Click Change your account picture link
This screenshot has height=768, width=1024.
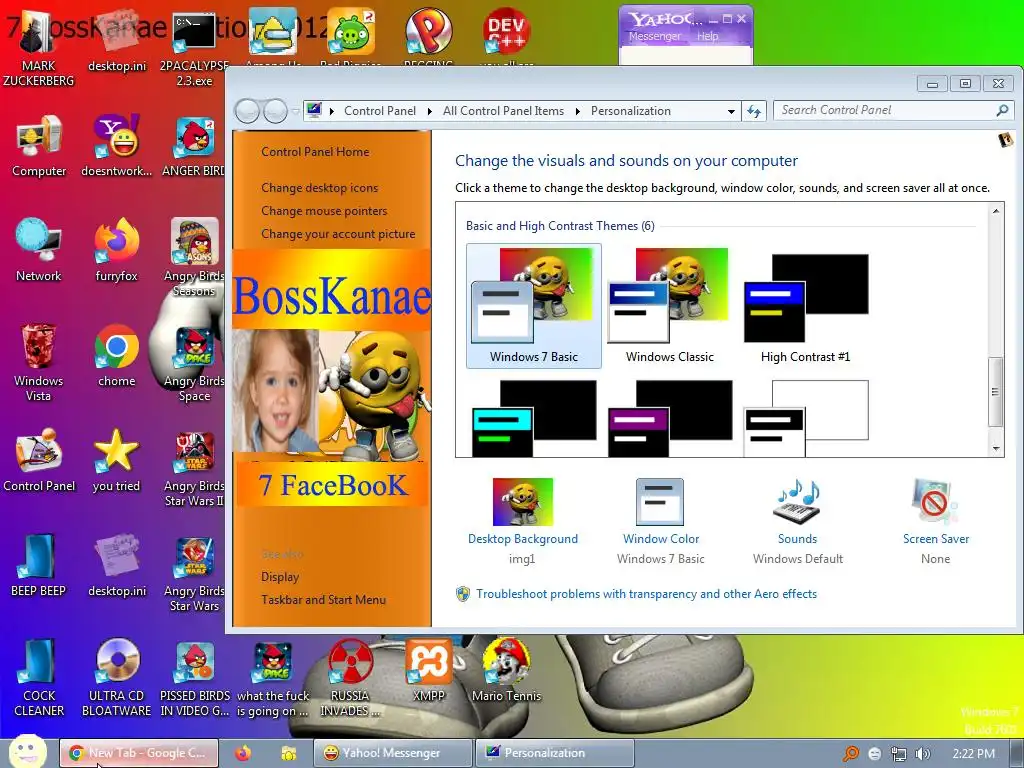pyautogui.click(x=338, y=234)
